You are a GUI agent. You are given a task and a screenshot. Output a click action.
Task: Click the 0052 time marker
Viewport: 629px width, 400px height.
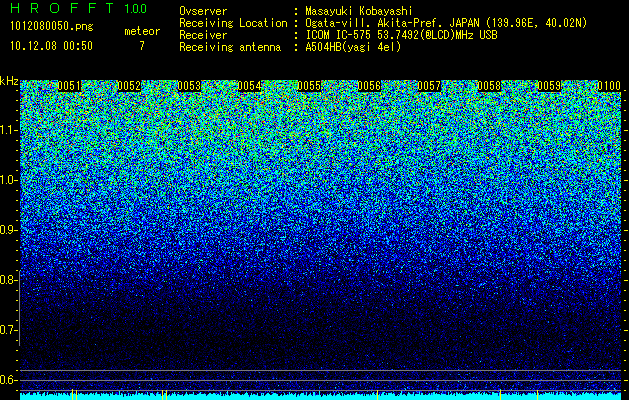point(129,86)
